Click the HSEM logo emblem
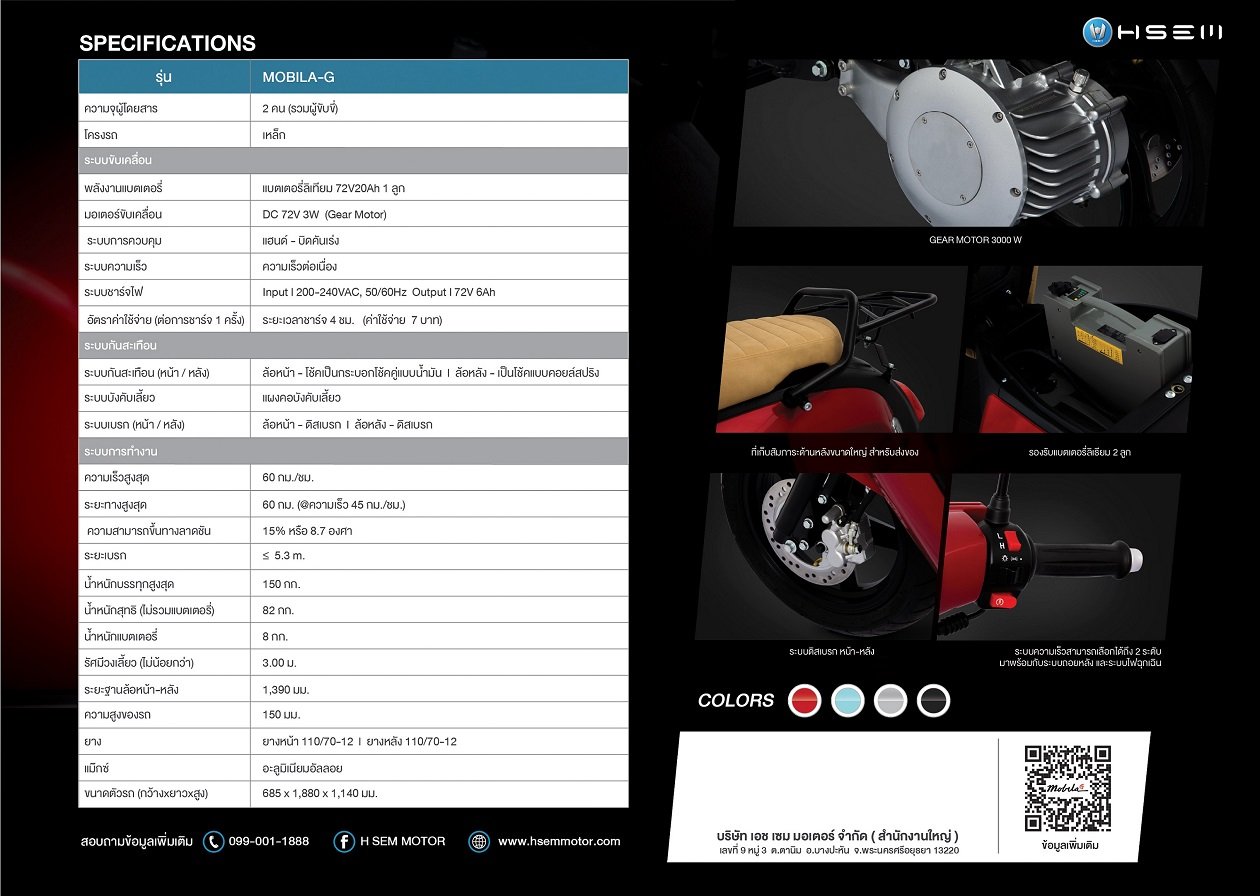The image size is (1260, 896). [1097, 33]
